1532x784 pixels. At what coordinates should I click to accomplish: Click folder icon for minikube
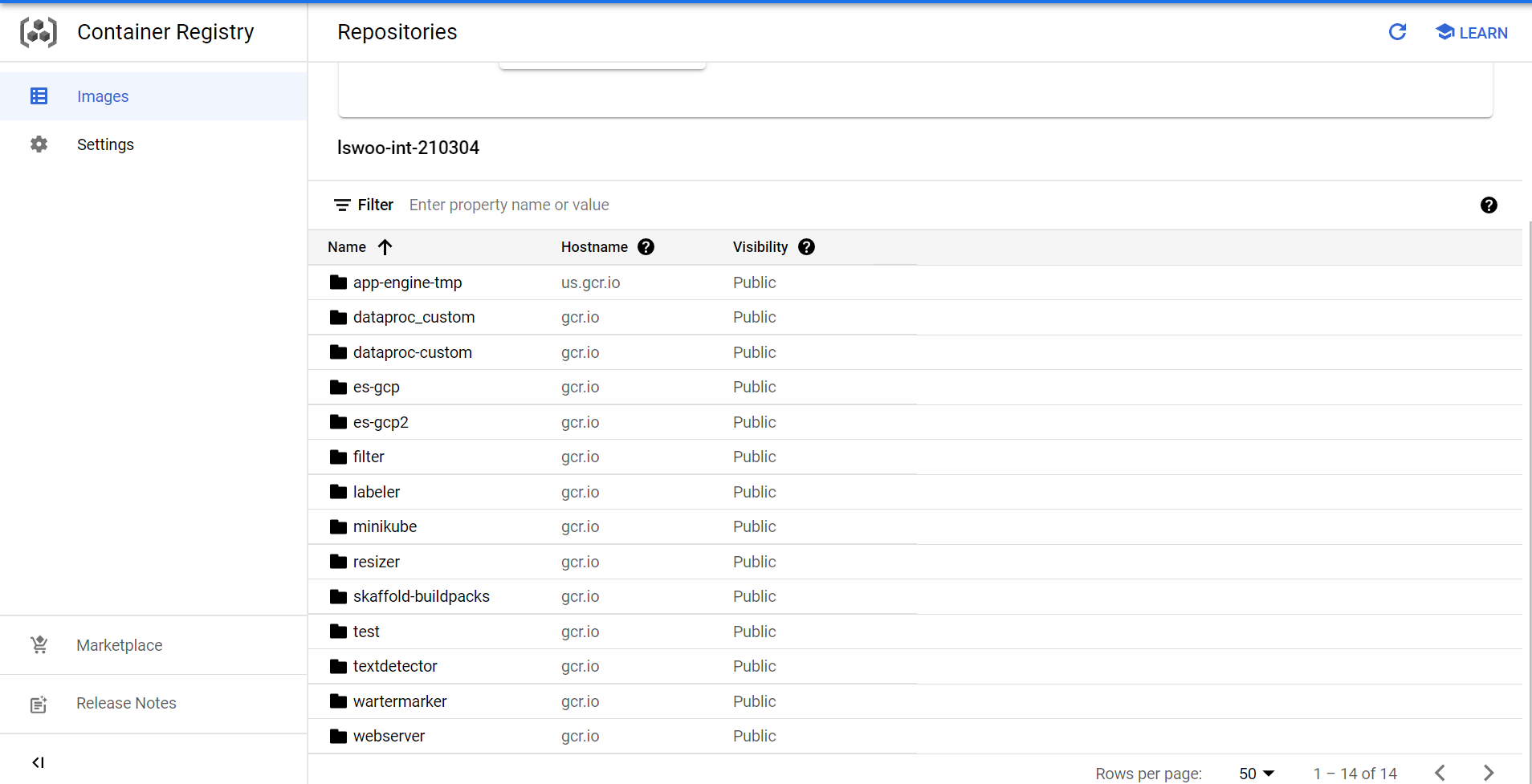coord(338,526)
